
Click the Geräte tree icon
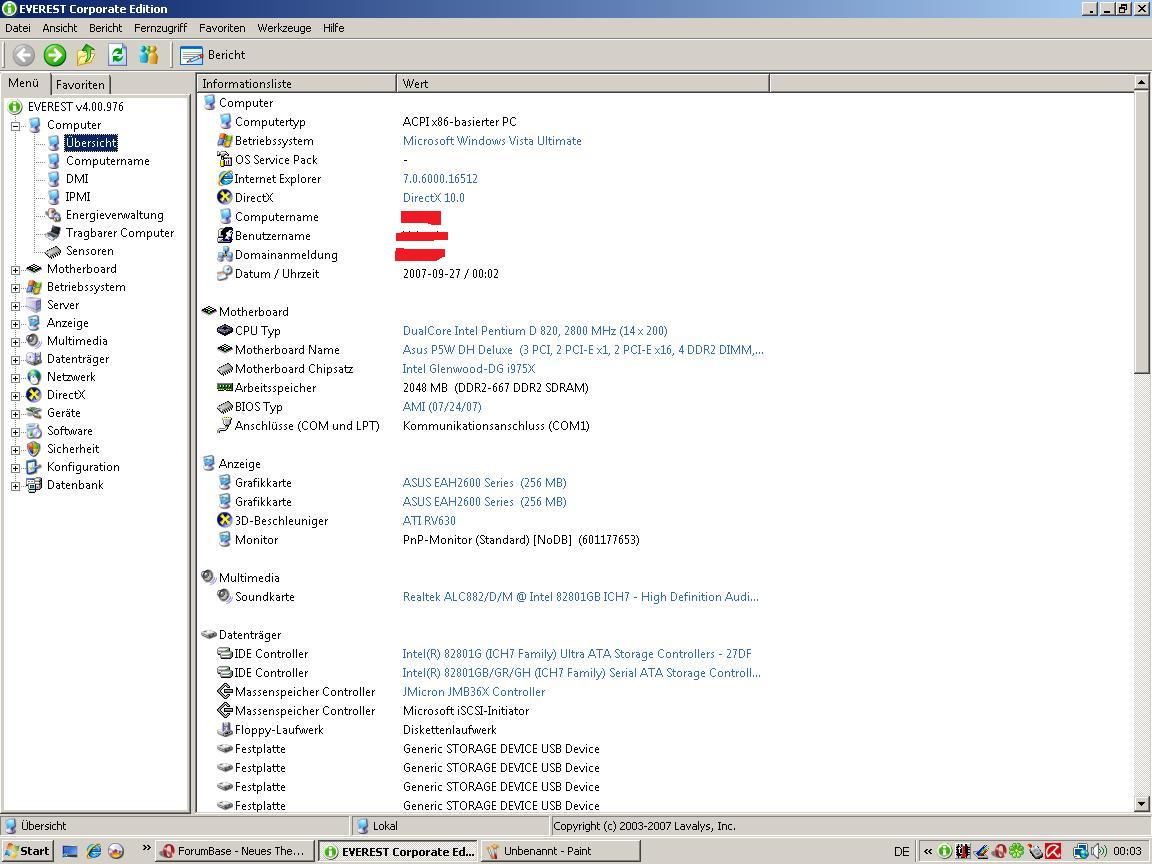tap(34, 413)
